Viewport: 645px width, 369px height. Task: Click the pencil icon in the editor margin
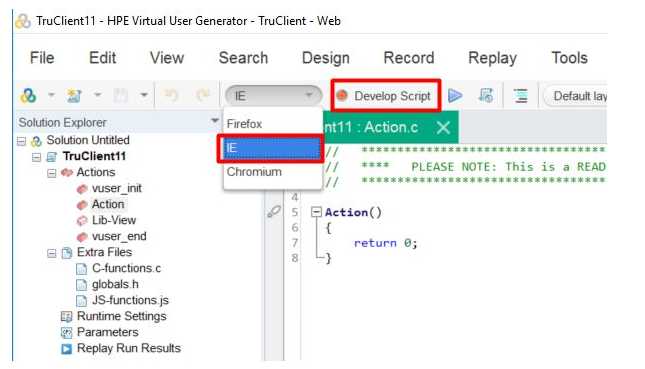tap(274, 212)
